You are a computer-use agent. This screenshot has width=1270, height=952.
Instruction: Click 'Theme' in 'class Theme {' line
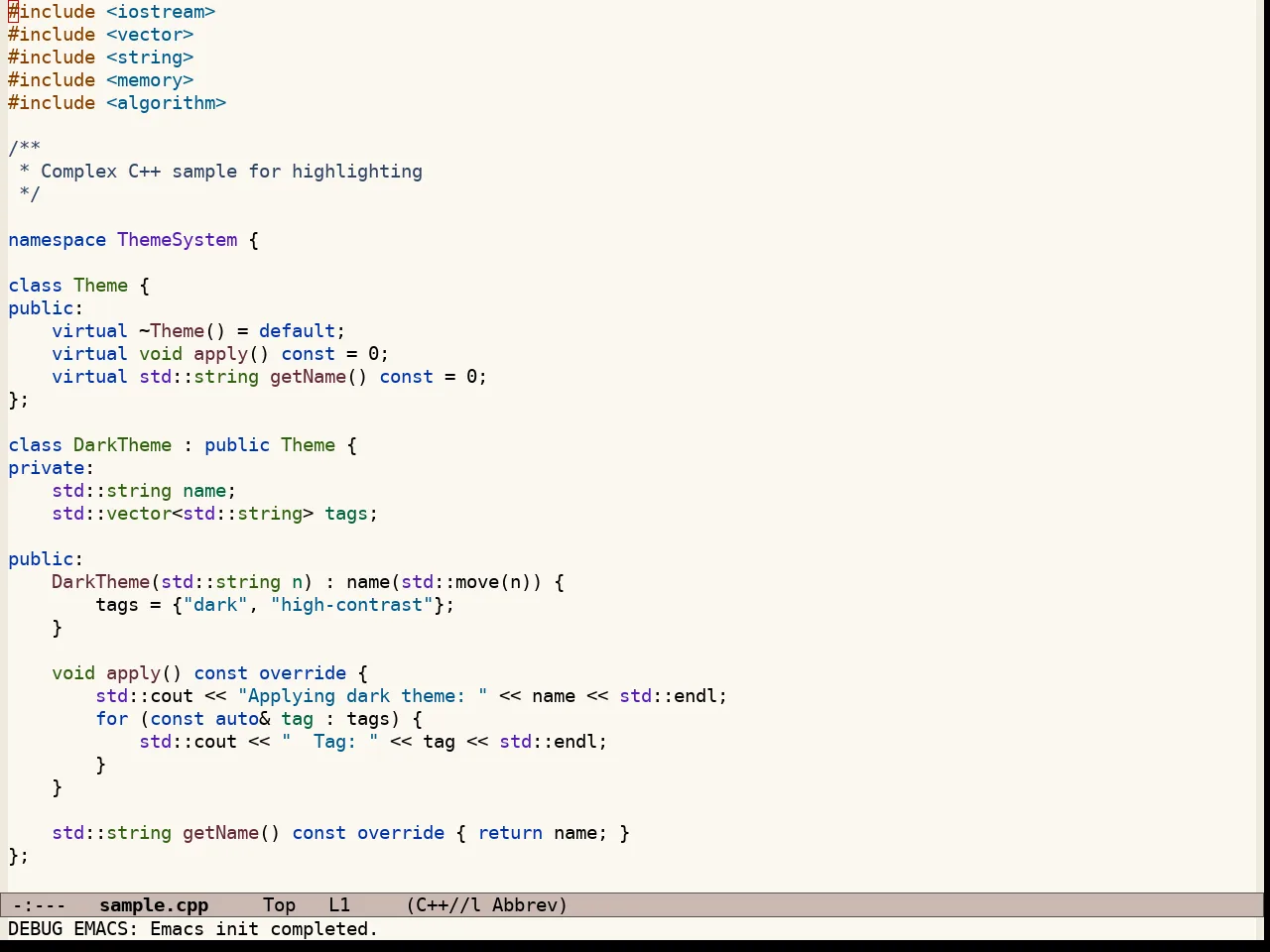click(100, 286)
